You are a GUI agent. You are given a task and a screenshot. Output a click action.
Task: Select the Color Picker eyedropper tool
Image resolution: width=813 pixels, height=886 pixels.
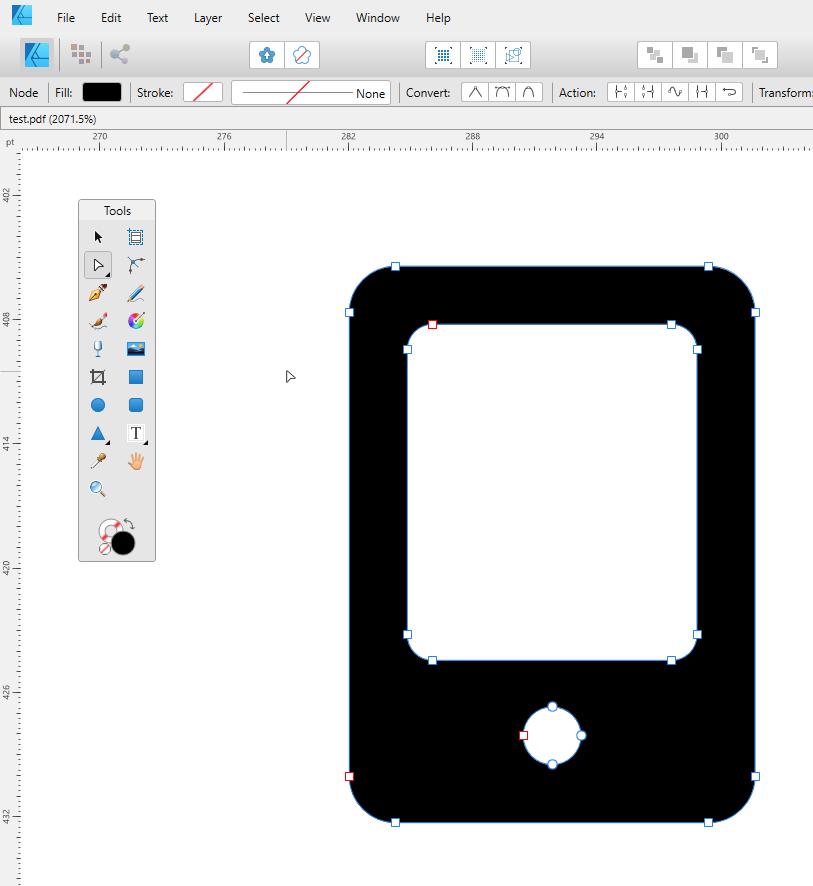(x=98, y=461)
